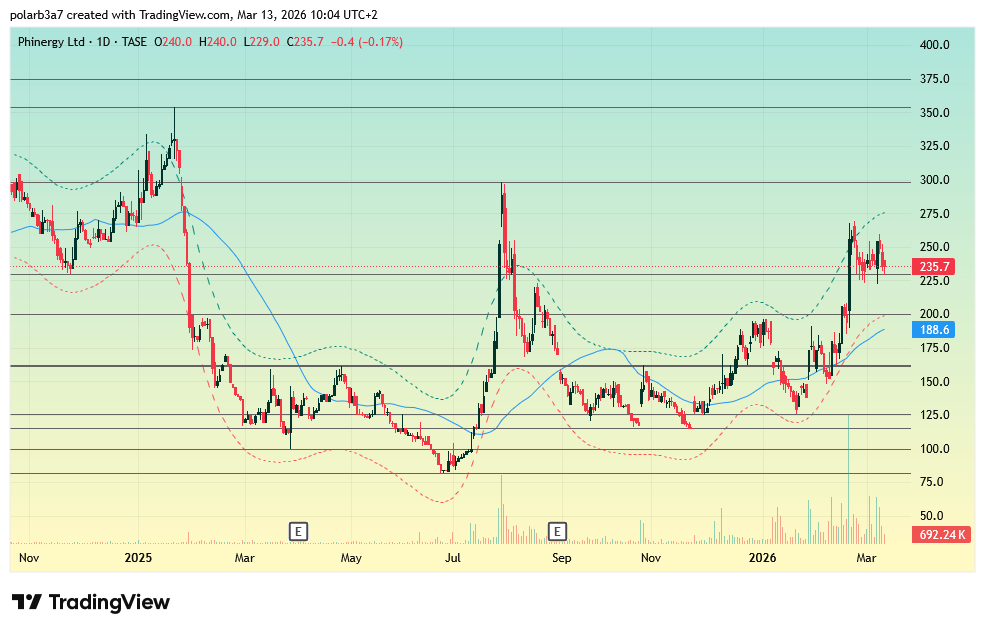Click the Phinergy Ltd symbol title

[51, 42]
